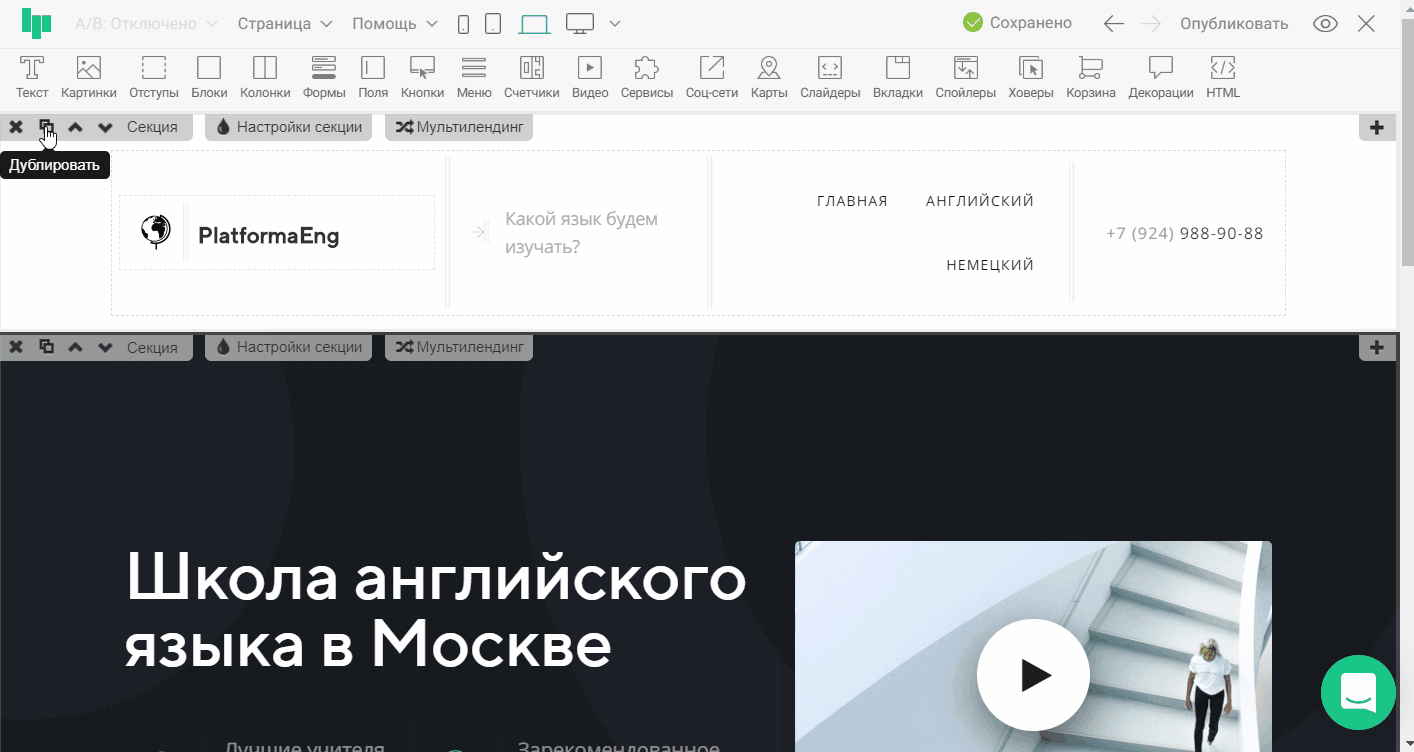Open the Карты maps tool
This screenshot has height=752, width=1414.
click(x=768, y=77)
